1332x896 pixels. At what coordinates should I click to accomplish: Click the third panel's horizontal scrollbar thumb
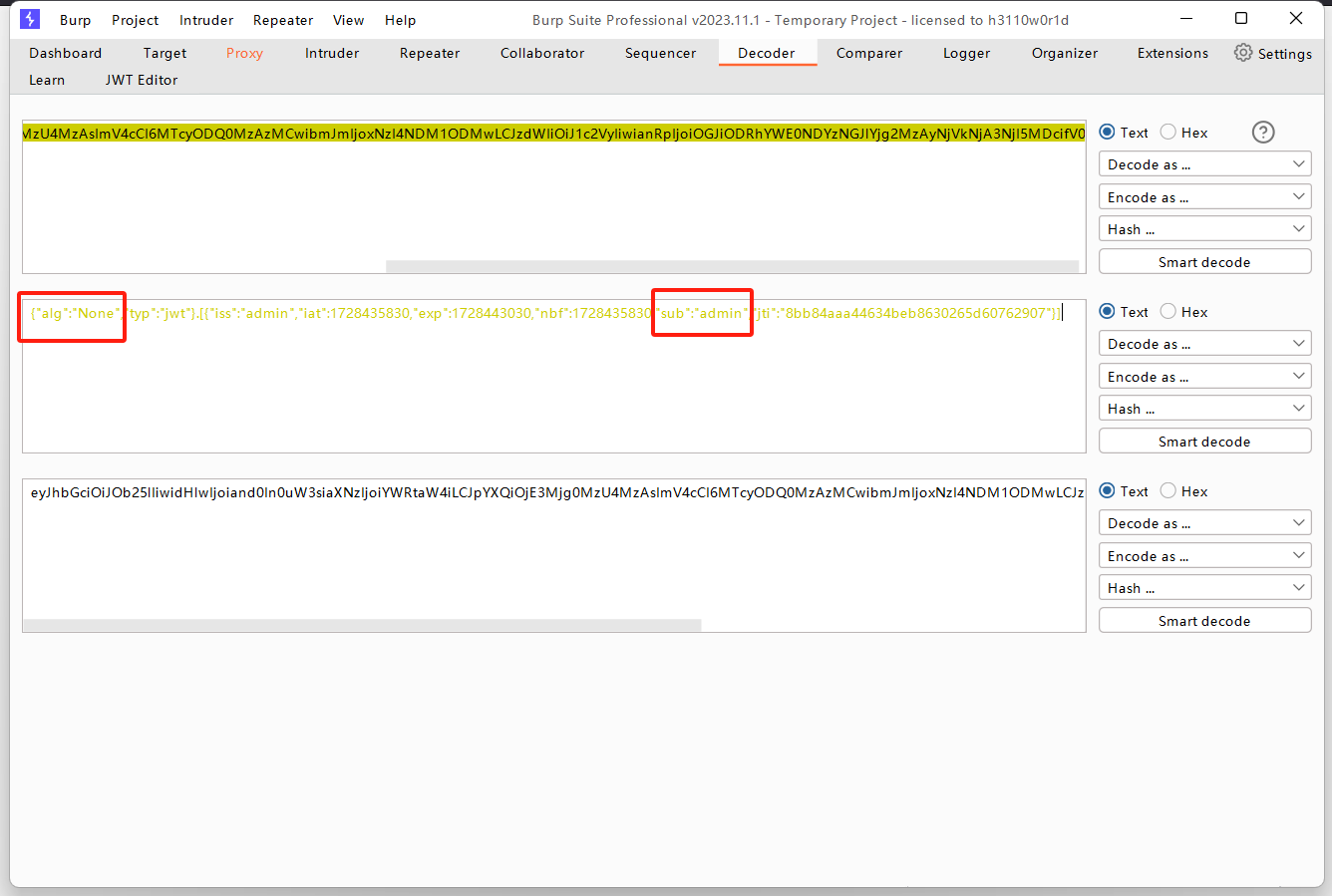pos(362,625)
